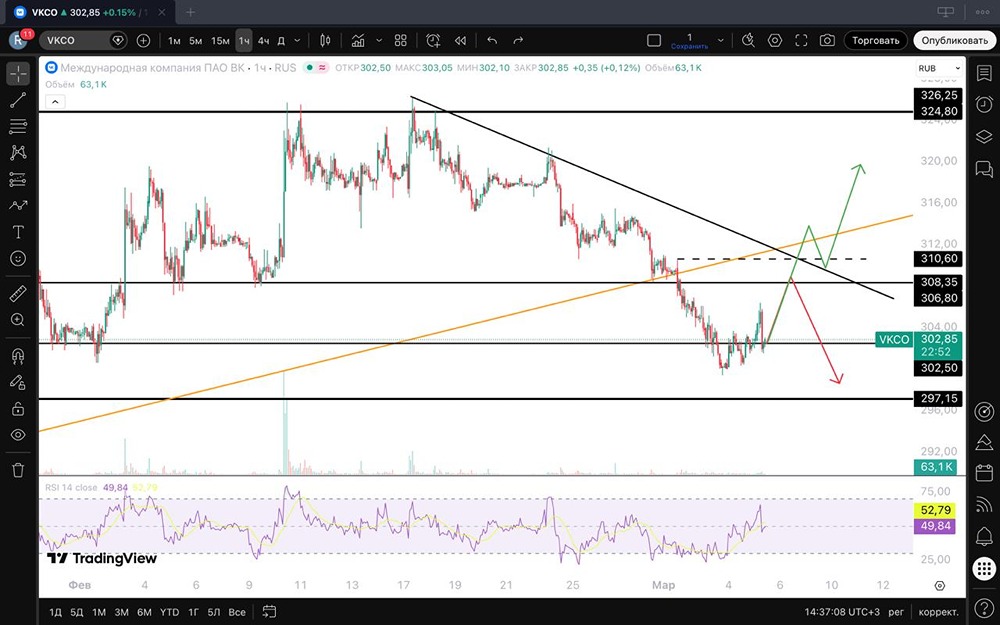Toggle the magnet mode
The width and height of the screenshot is (1000, 625).
click(18, 356)
